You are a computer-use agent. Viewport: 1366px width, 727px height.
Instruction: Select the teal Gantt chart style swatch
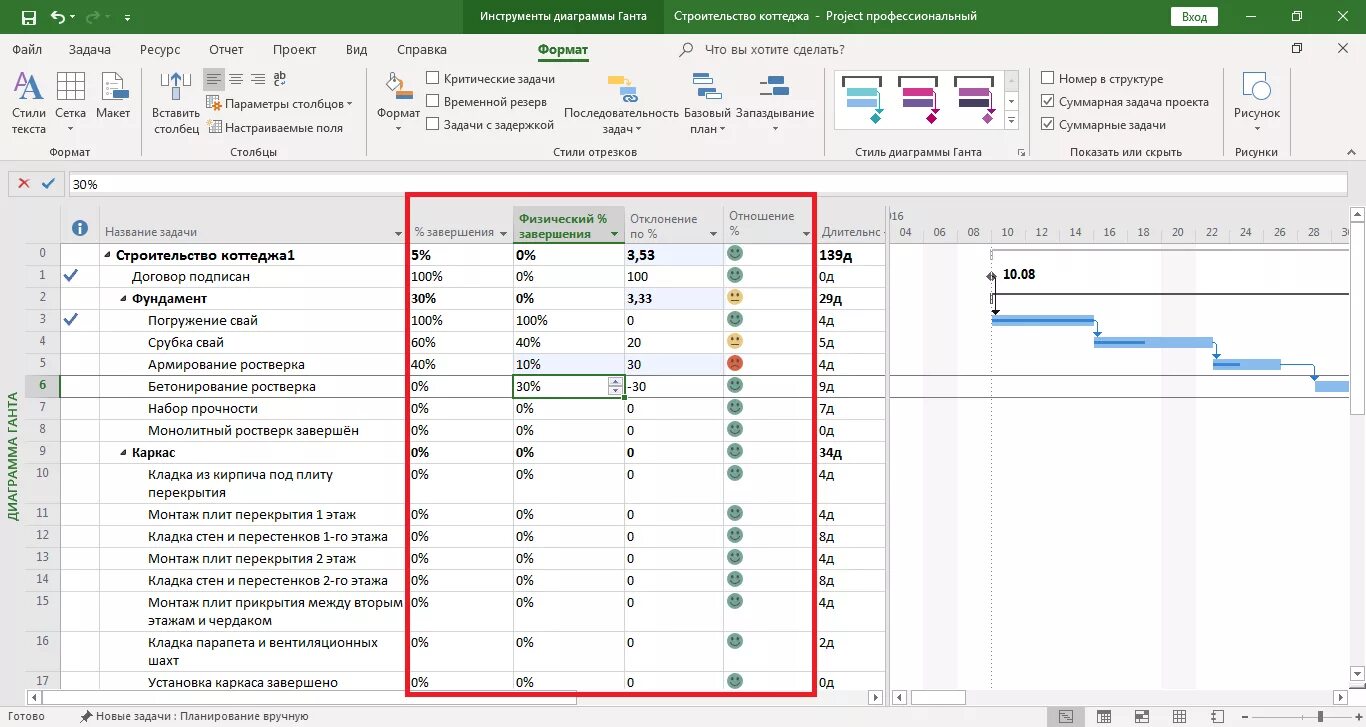point(863,99)
